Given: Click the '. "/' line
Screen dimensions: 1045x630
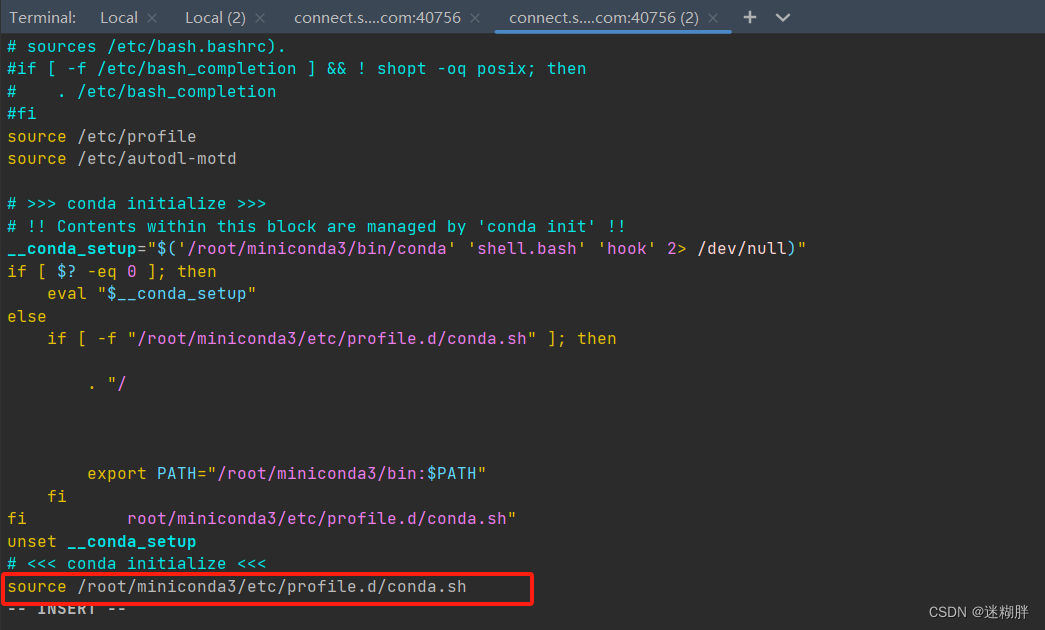Looking at the screenshot, I should pyautogui.click(x=107, y=384).
